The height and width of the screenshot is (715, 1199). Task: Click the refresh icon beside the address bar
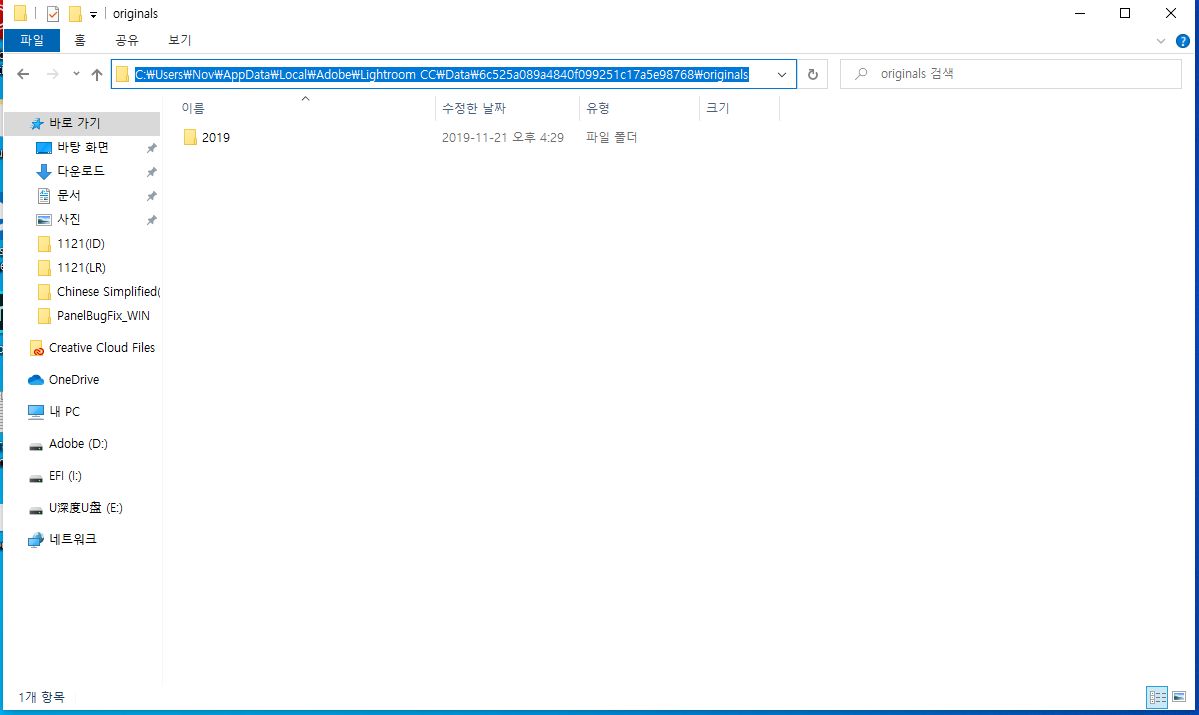[x=813, y=73]
